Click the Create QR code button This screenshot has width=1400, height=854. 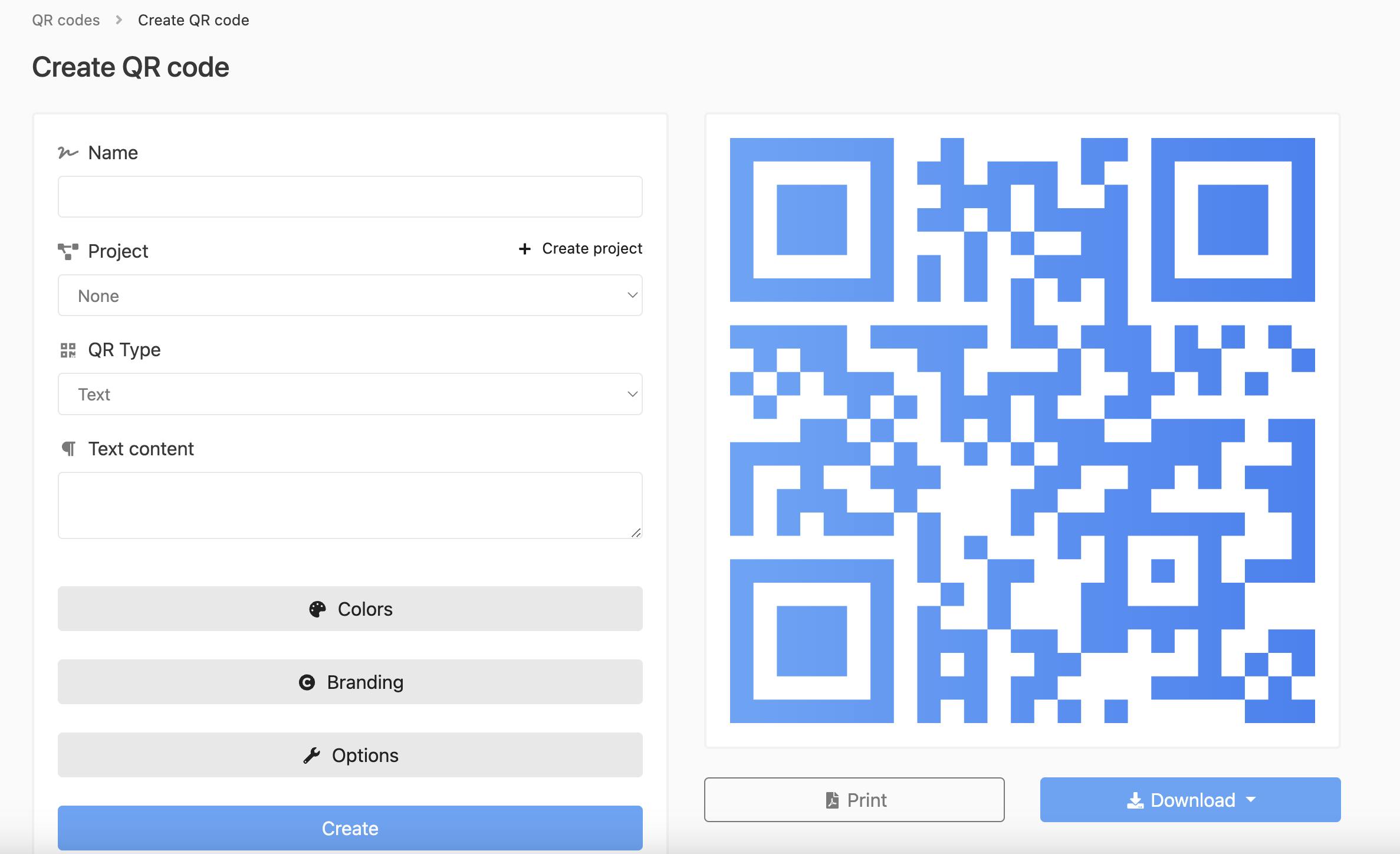349,828
